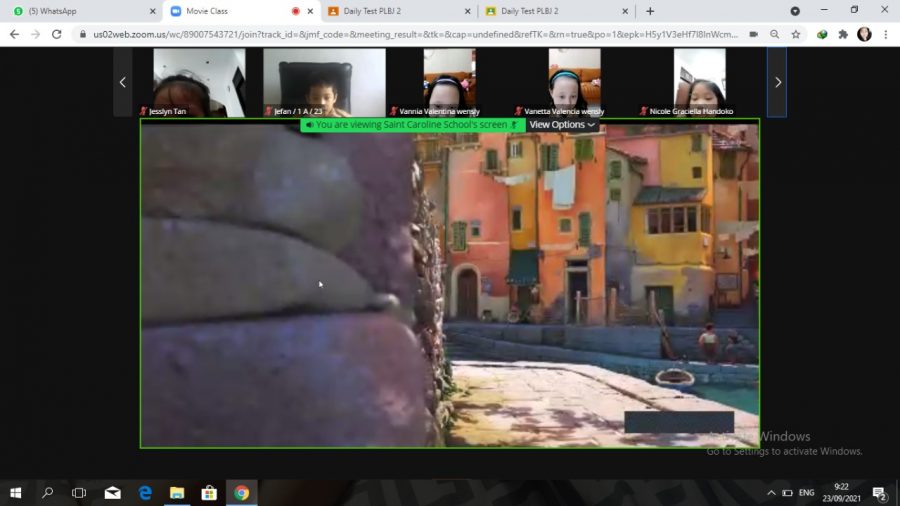Open the Chrome three-dot menu

click(x=886, y=34)
